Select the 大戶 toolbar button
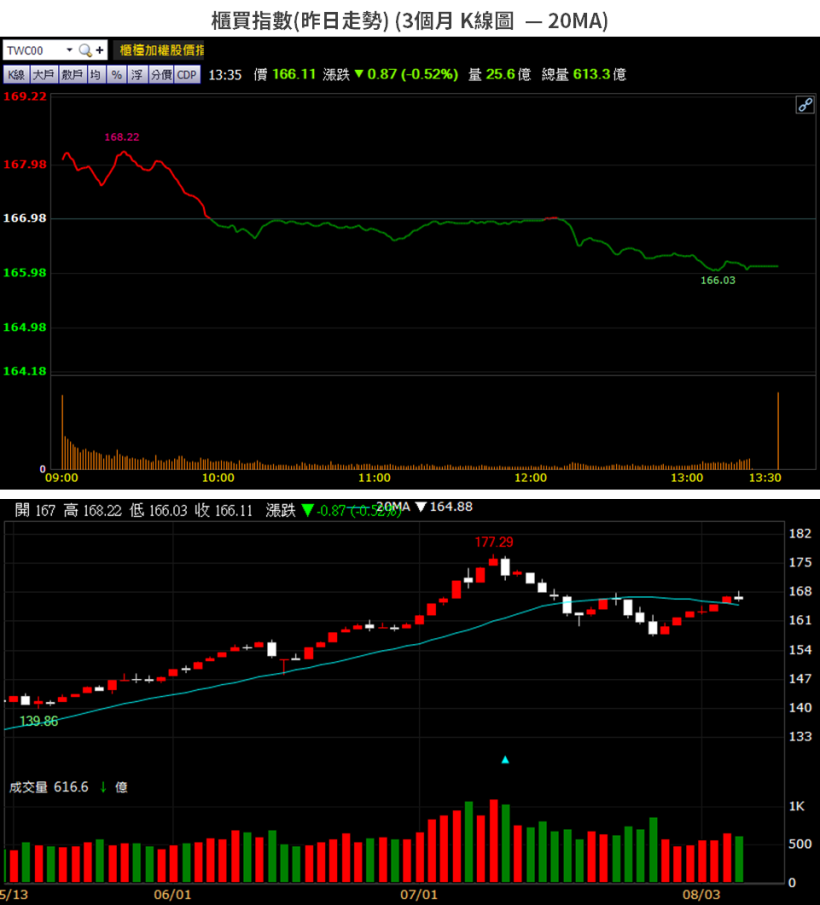820x905 pixels. point(44,75)
